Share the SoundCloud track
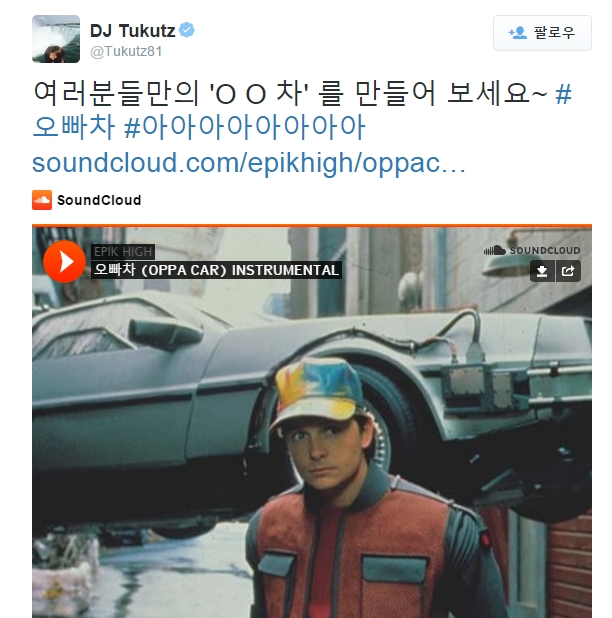 (568, 271)
